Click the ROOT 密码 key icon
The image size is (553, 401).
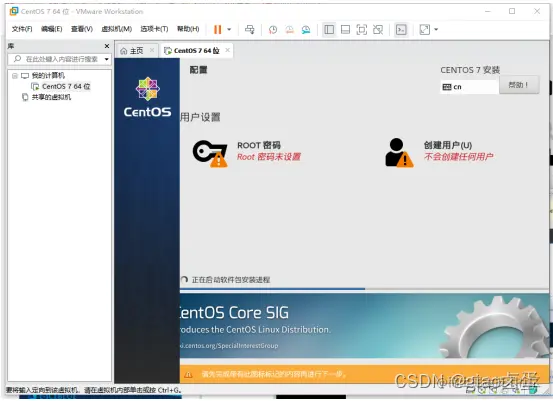(x=210, y=153)
